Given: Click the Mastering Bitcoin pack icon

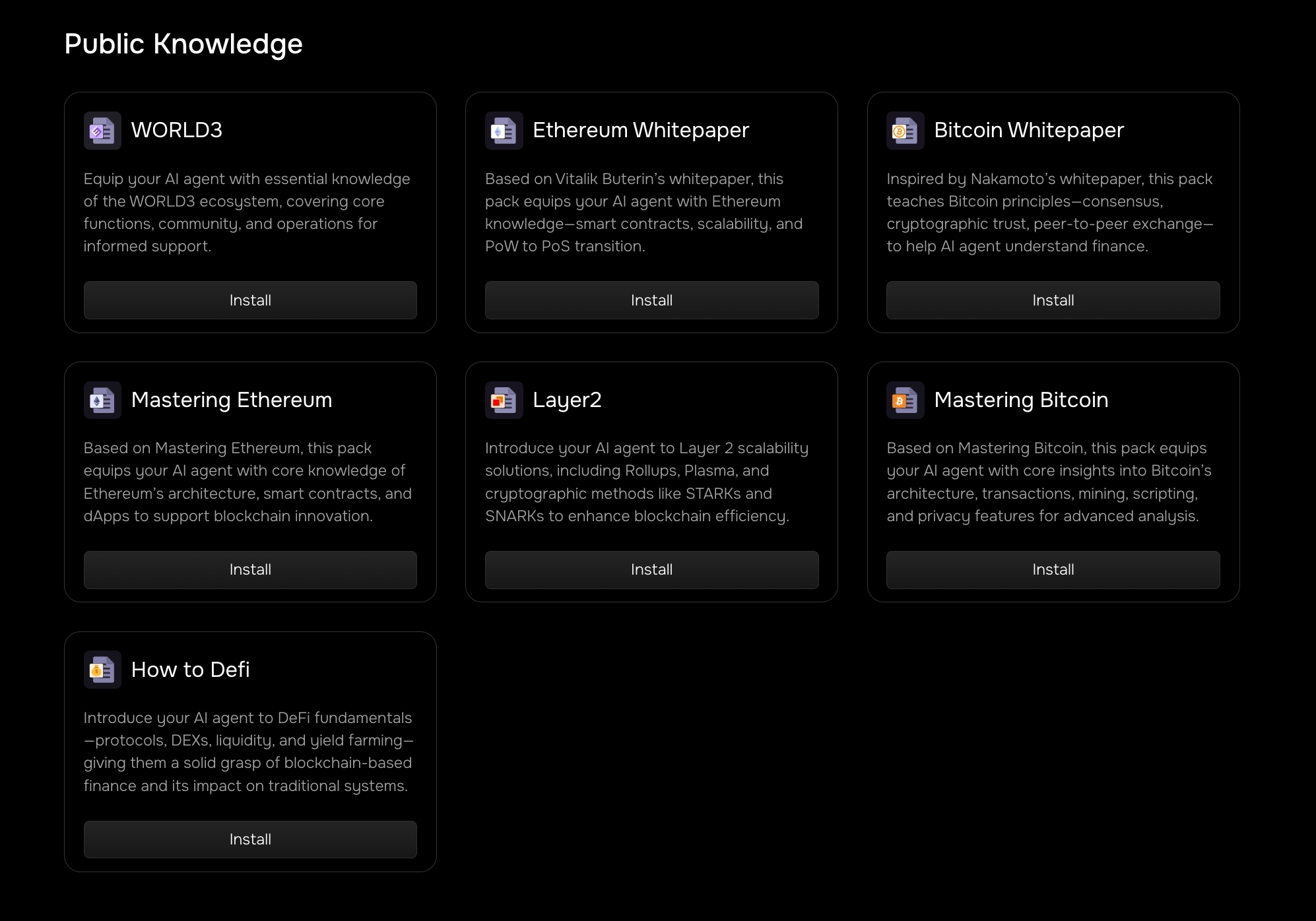Looking at the screenshot, I should point(905,400).
